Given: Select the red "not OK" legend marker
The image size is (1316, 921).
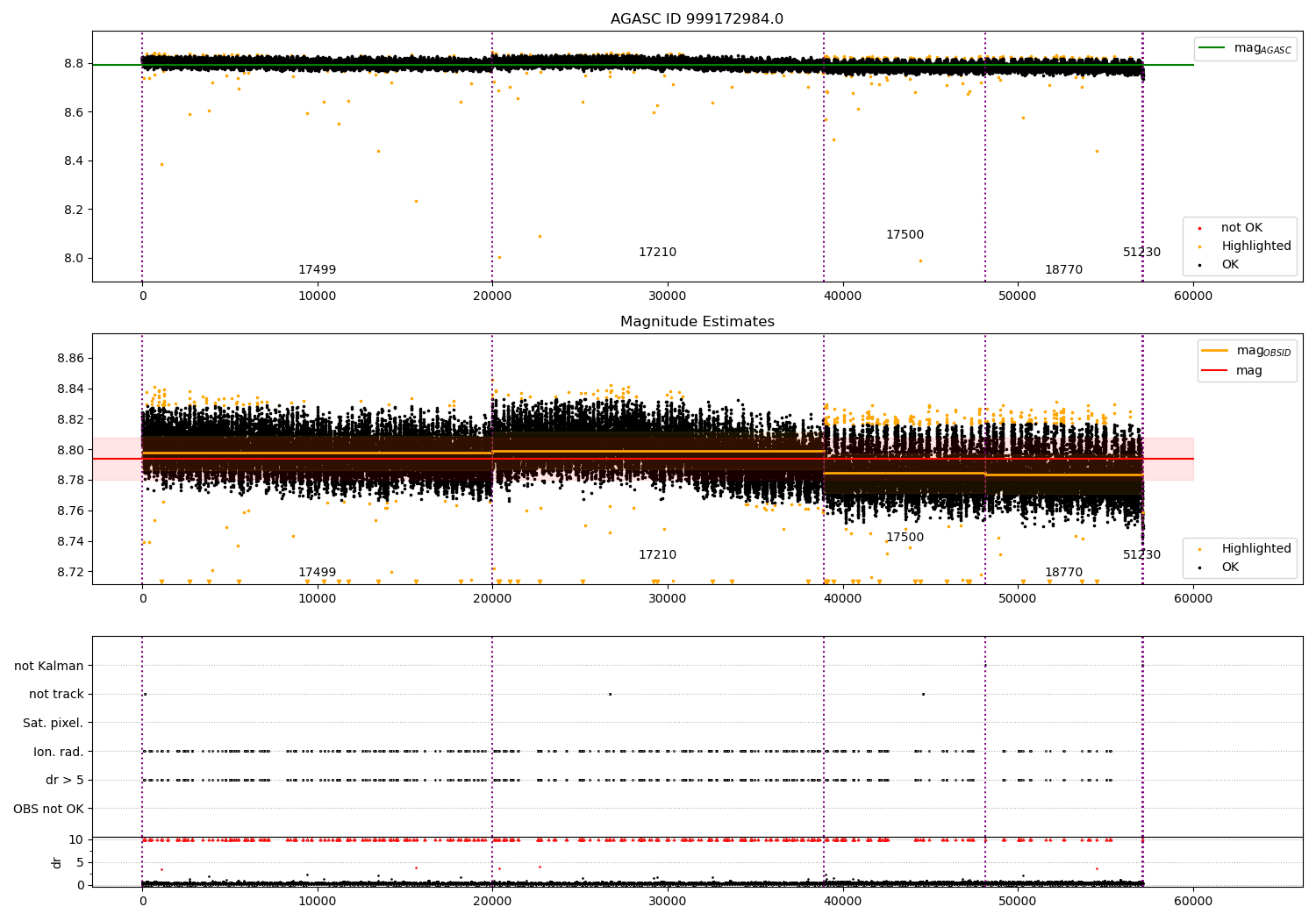Looking at the screenshot, I should (x=1200, y=228).
